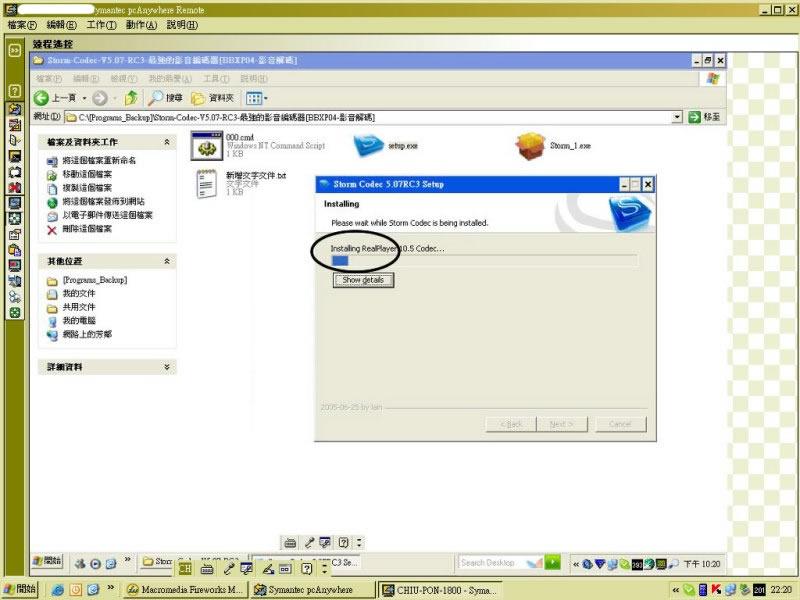Viewport: 800px width, 600px height.
Task: Open pcAnywhere 說明(H) menu
Action: pyautogui.click(x=182, y=25)
